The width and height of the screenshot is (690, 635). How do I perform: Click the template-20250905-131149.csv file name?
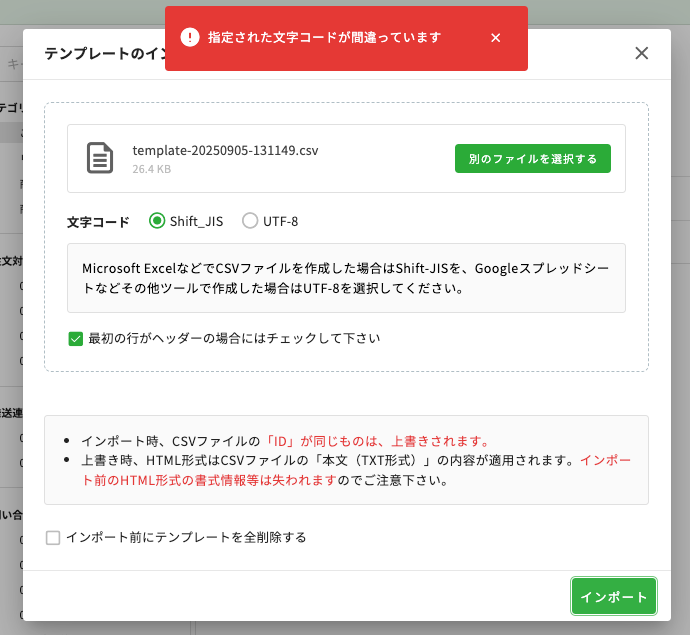coord(225,150)
